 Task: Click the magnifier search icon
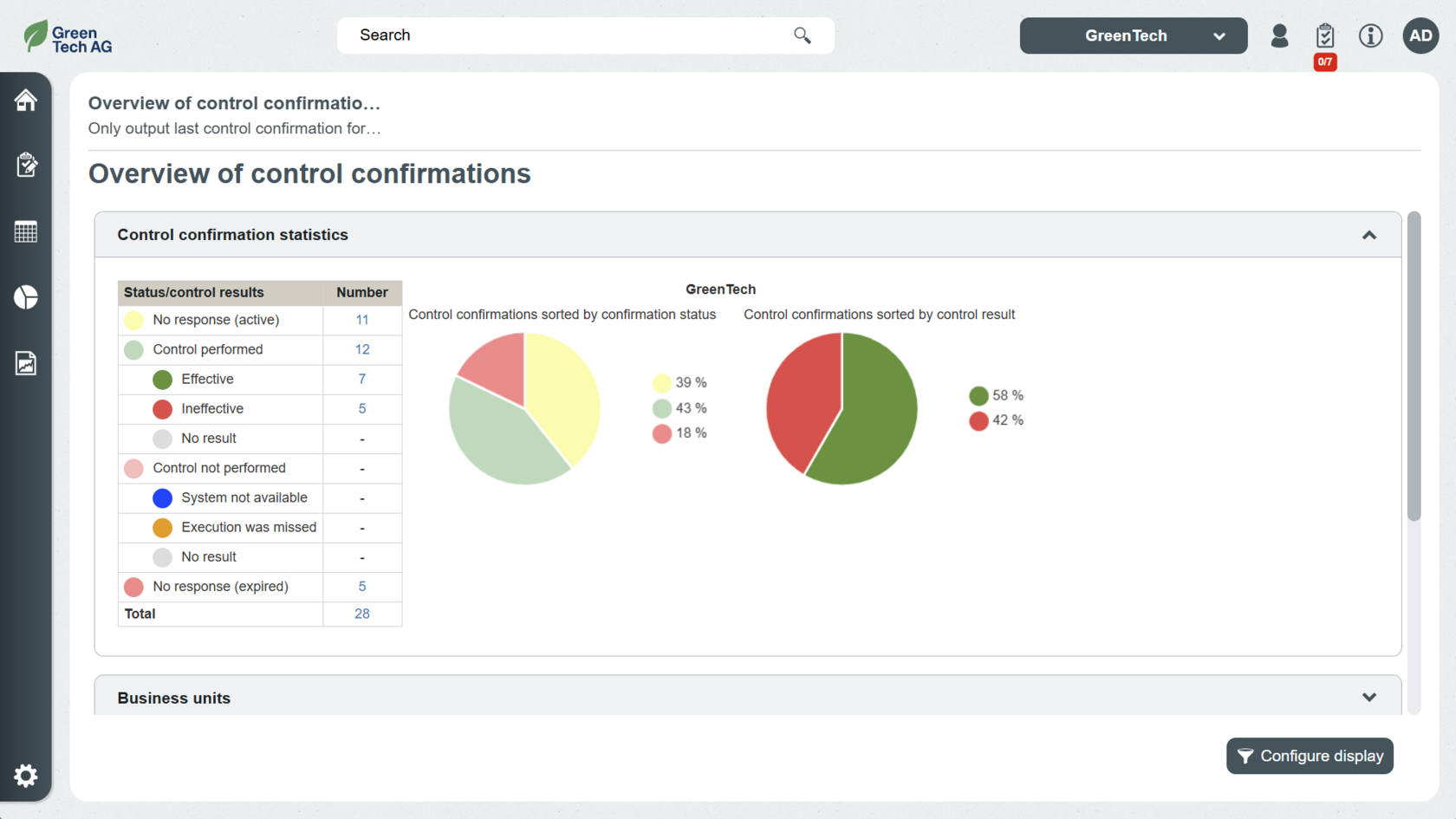click(x=802, y=36)
